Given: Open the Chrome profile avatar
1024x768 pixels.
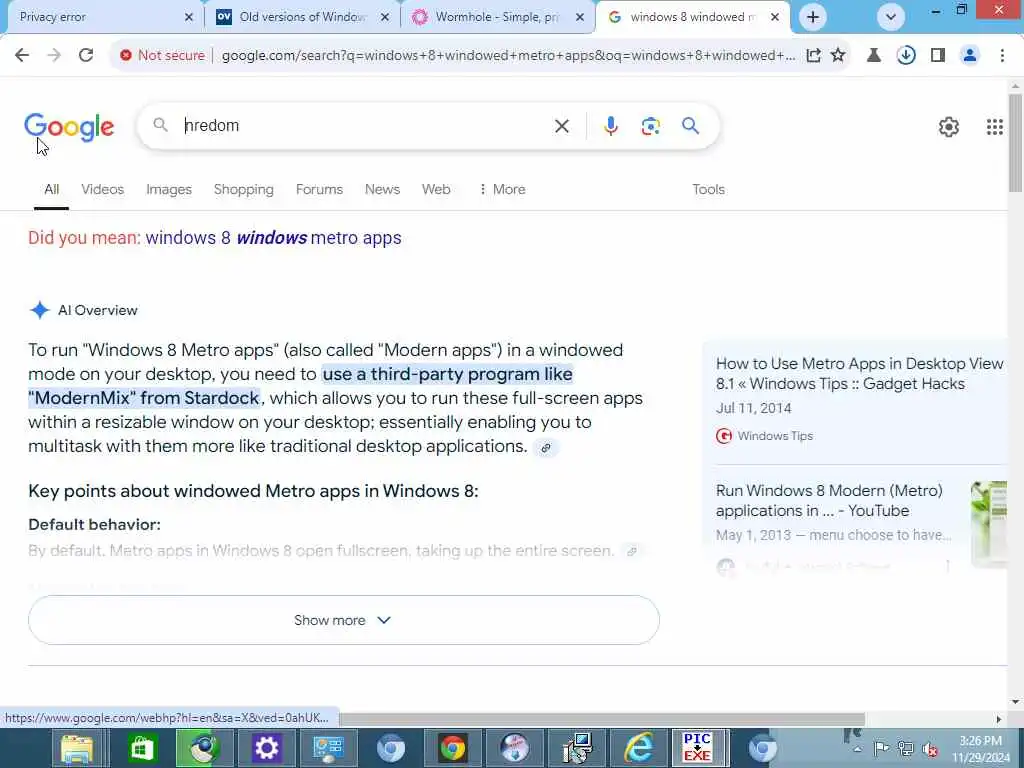Looking at the screenshot, I should [x=970, y=56].
